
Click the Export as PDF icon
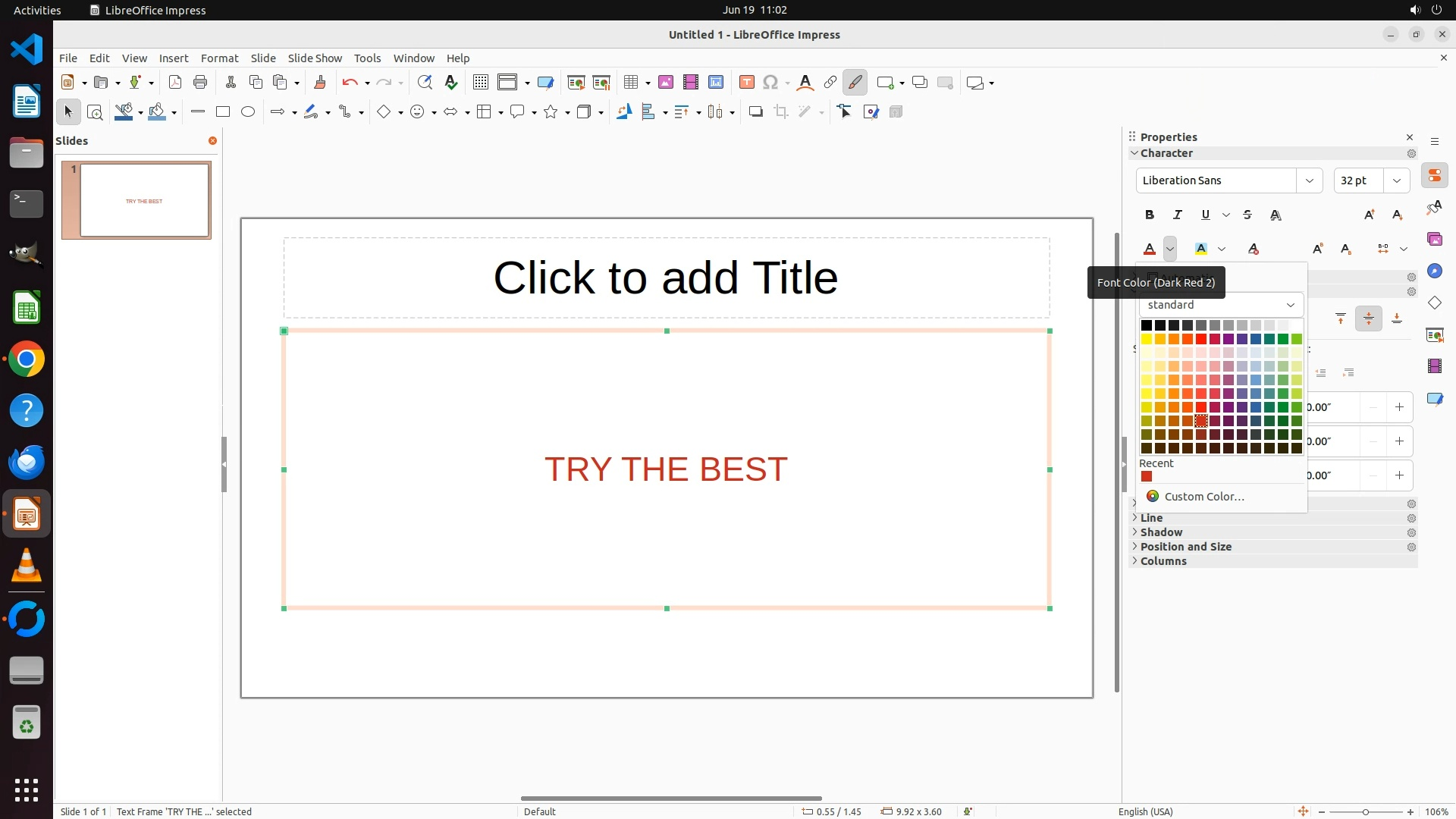(175, 83)
